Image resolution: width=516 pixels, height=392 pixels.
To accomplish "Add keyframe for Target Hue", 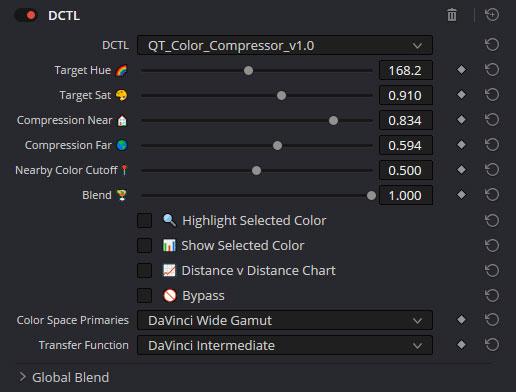I will (x=461, y=70).
